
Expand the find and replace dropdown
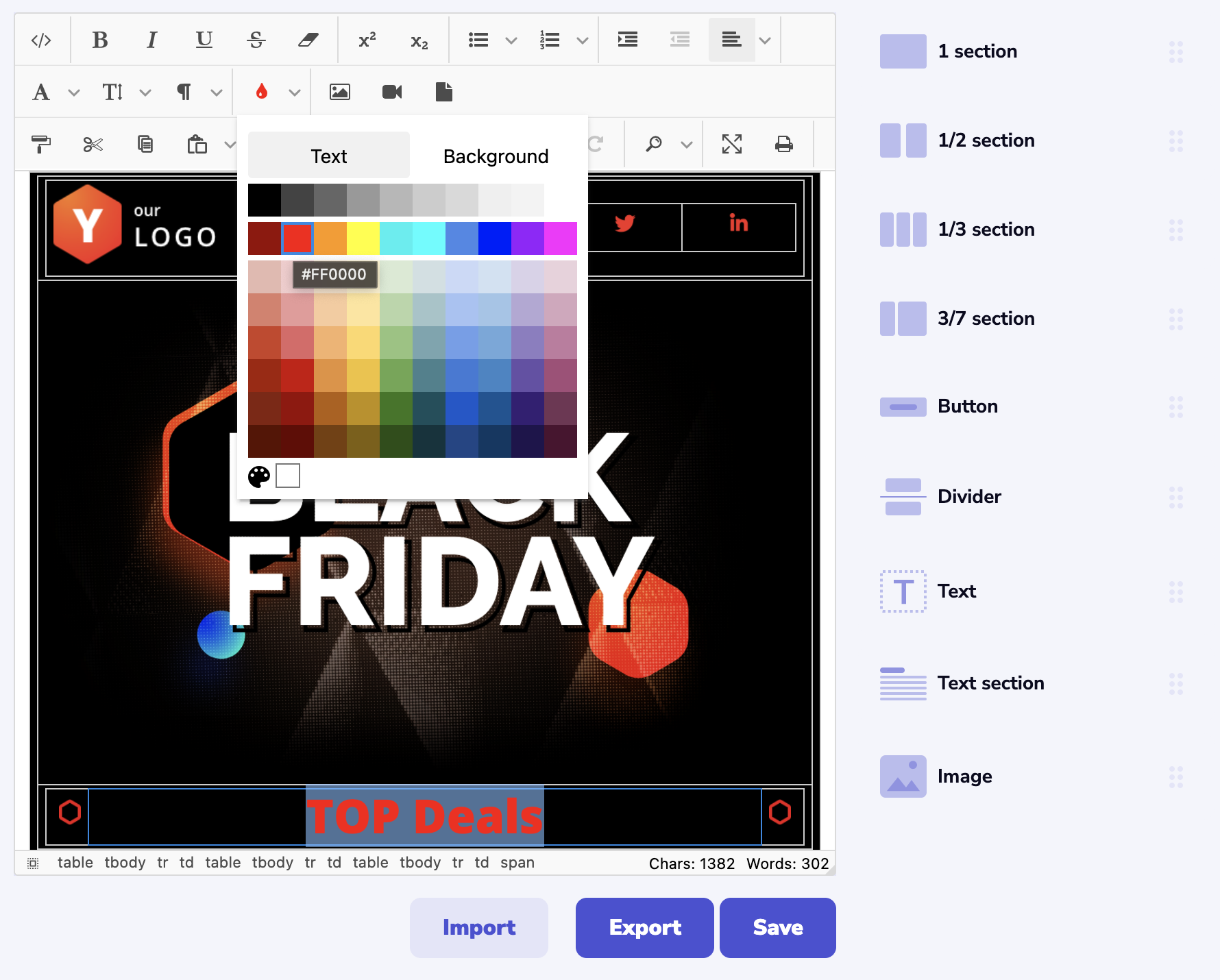coord(687,144)
